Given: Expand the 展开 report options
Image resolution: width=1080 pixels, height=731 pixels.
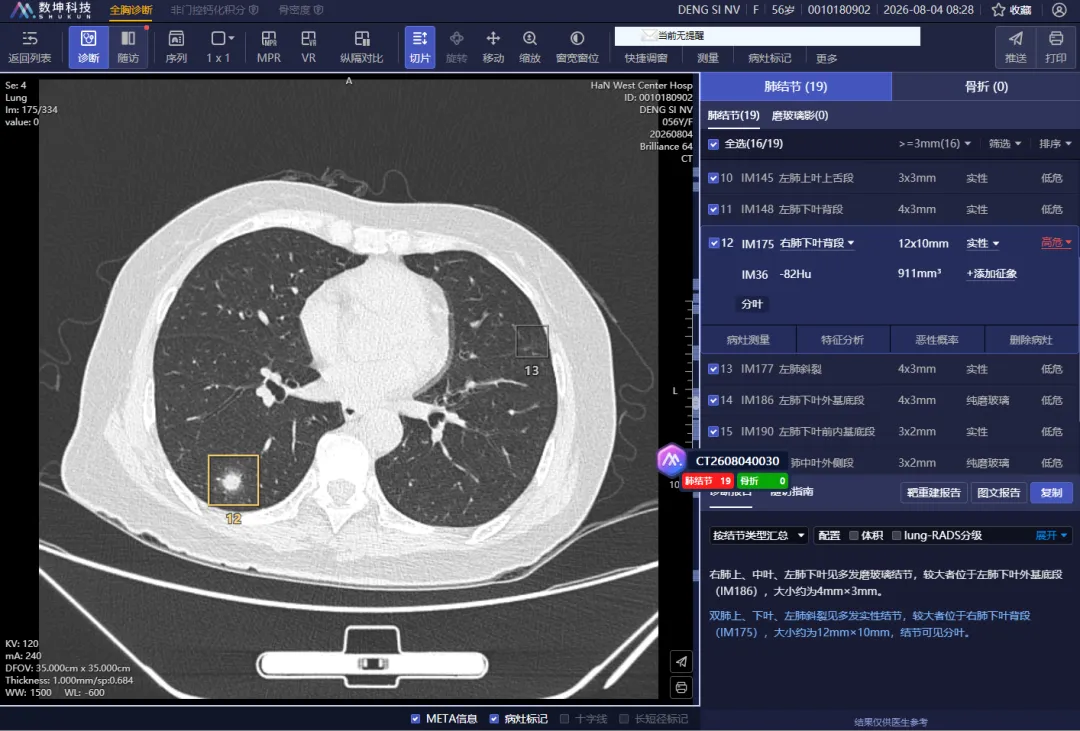Looking at the screenshot, I should tap(1051, 535).
